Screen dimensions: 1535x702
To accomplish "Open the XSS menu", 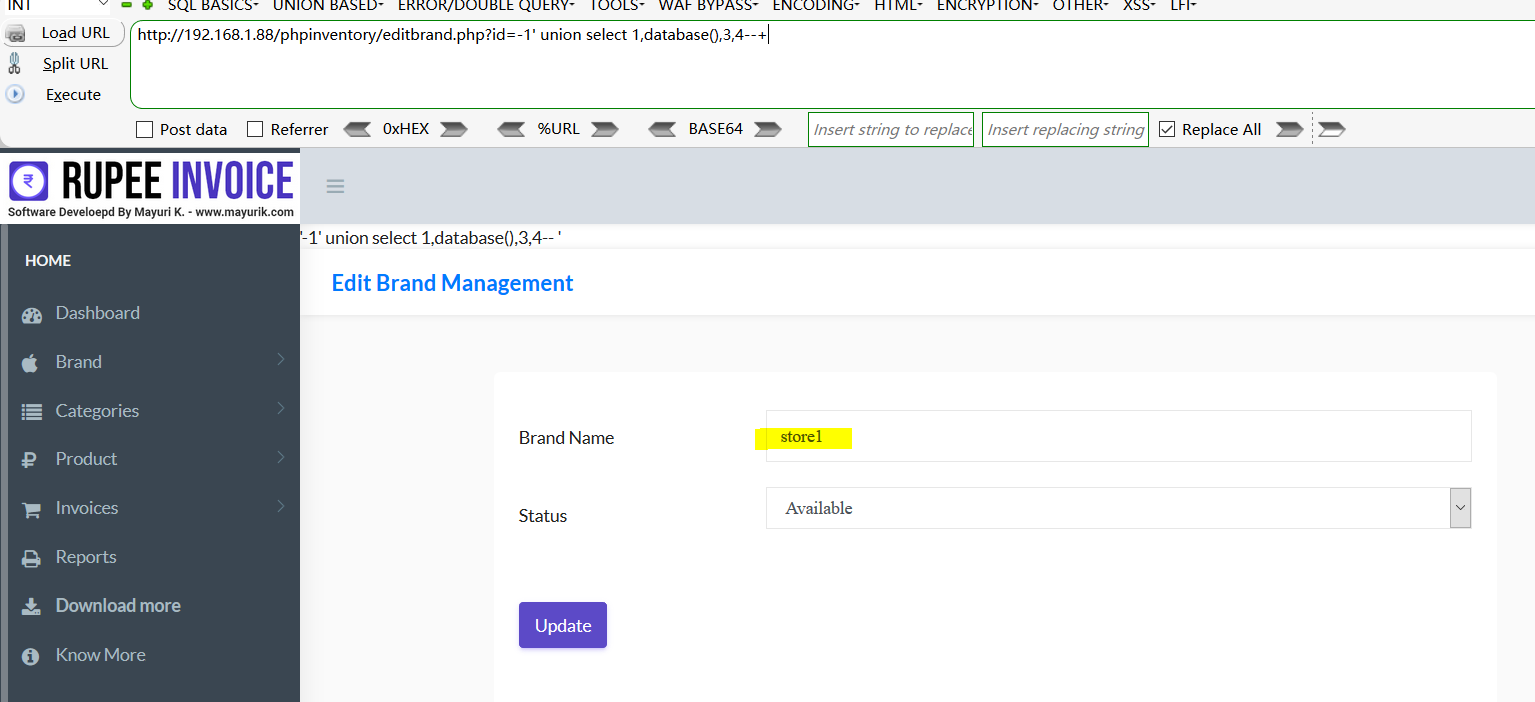I will pos(1139,5).
